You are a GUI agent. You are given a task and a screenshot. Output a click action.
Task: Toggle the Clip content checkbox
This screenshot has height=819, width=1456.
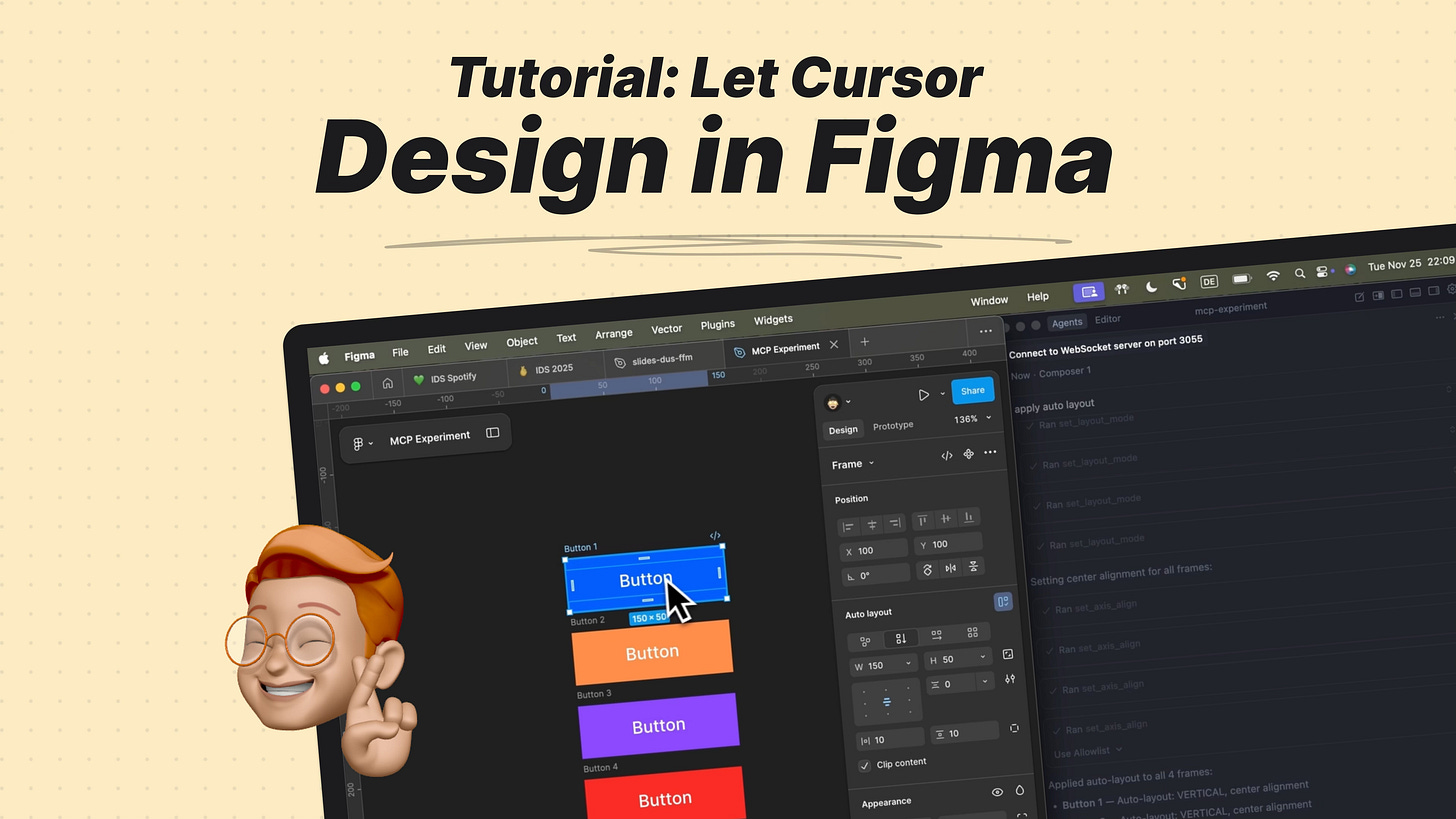coord(865,766)
